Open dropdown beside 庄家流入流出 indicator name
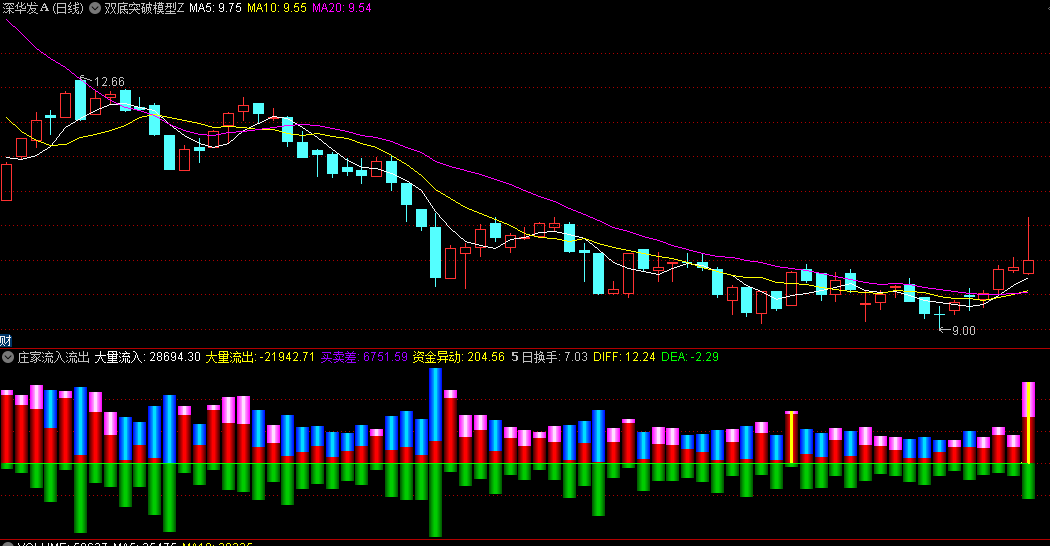The image size is (1050, 546). (8, 357)
